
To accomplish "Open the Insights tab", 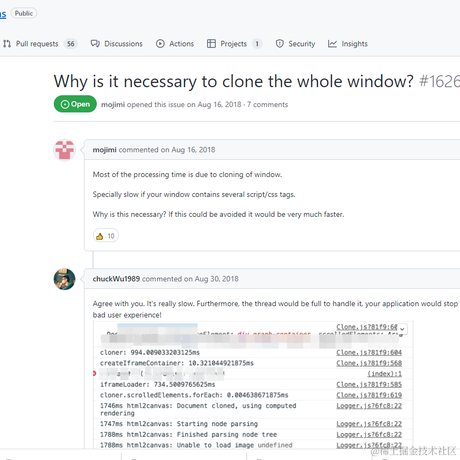I will coord(348,44).
